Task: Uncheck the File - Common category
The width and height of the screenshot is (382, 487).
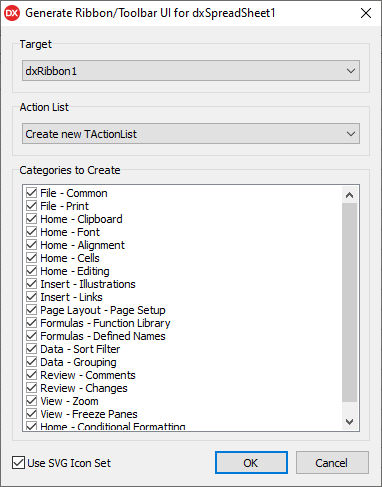Action: click(31, 193)
